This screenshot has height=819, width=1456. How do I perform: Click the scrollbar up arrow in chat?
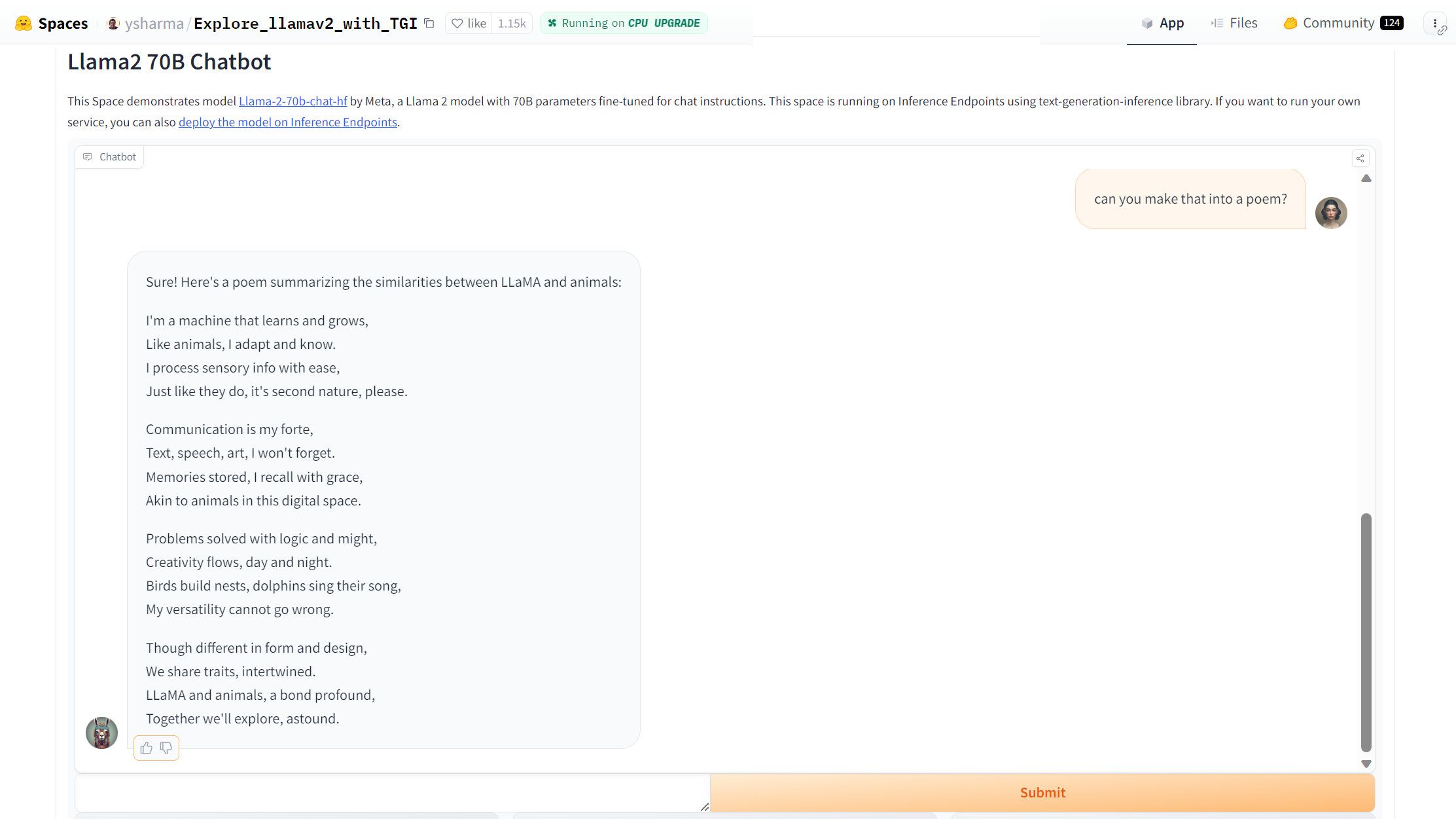[x=1366, y=179]
